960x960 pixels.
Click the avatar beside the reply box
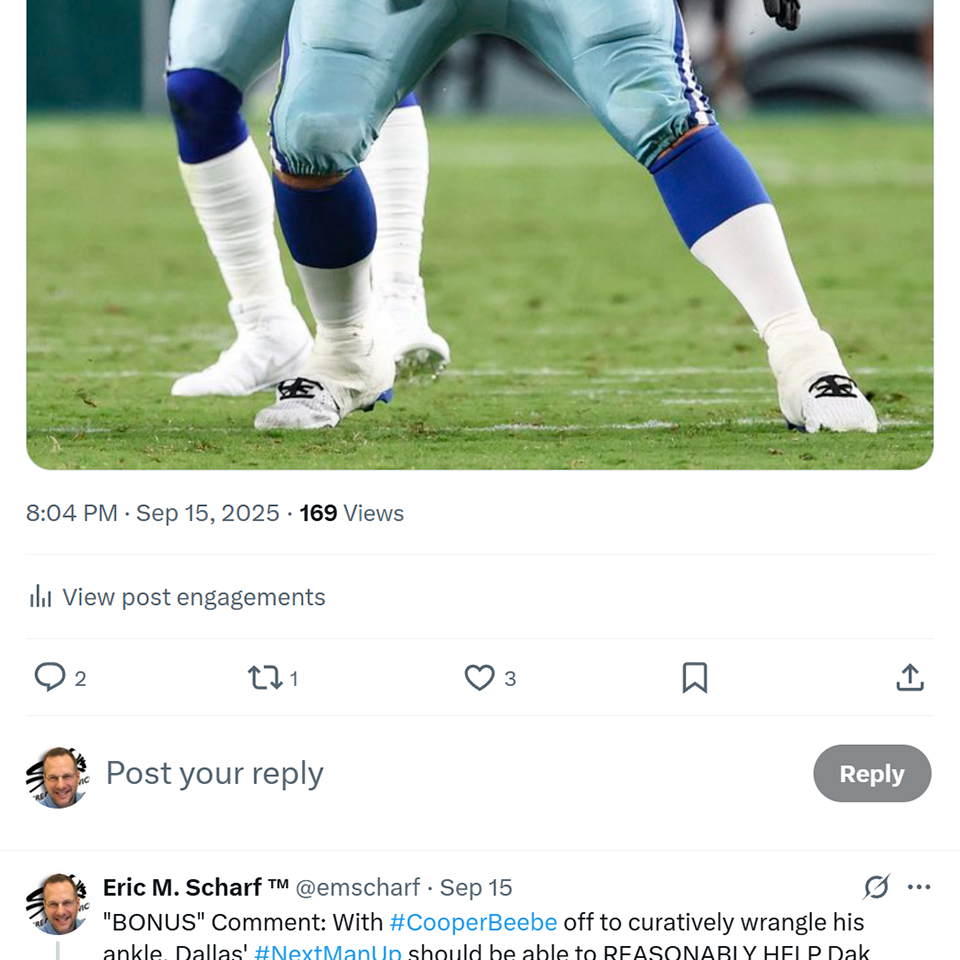(x=58, y=777)
